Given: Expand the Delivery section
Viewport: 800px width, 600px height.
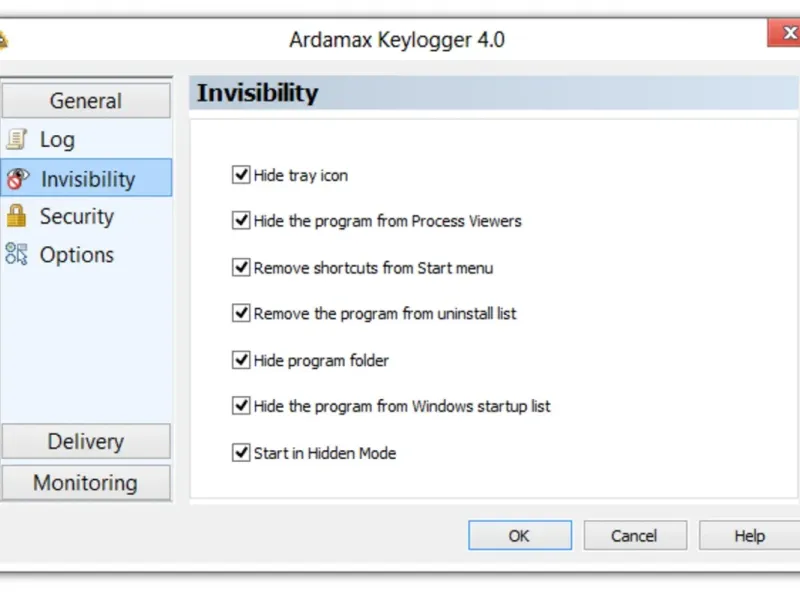Looking at the screenshot, I should (86, 441).
